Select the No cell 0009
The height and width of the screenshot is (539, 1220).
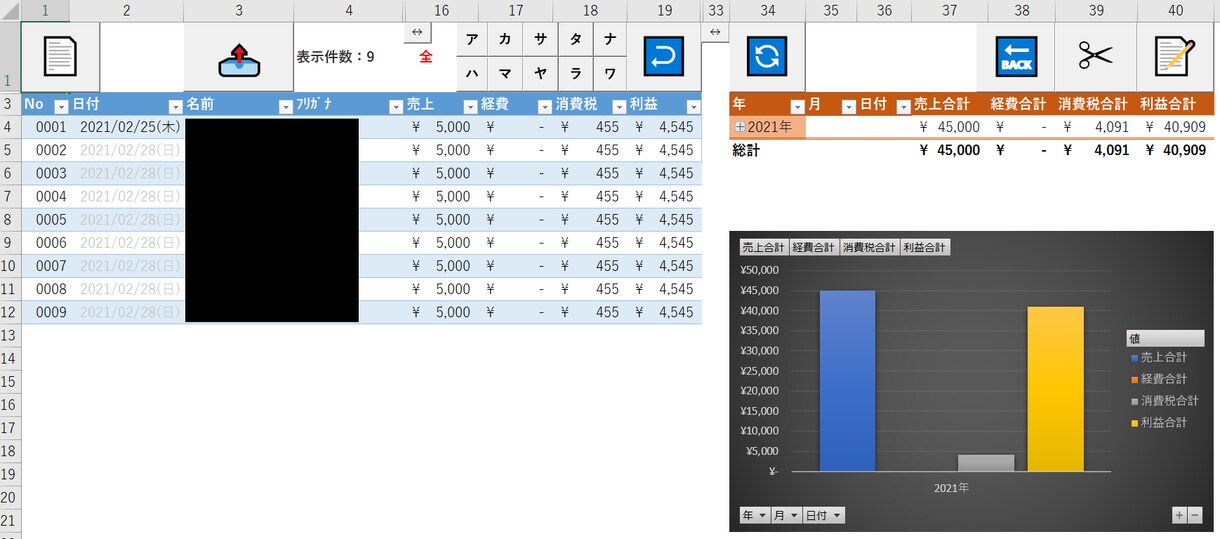coord(48,312)
